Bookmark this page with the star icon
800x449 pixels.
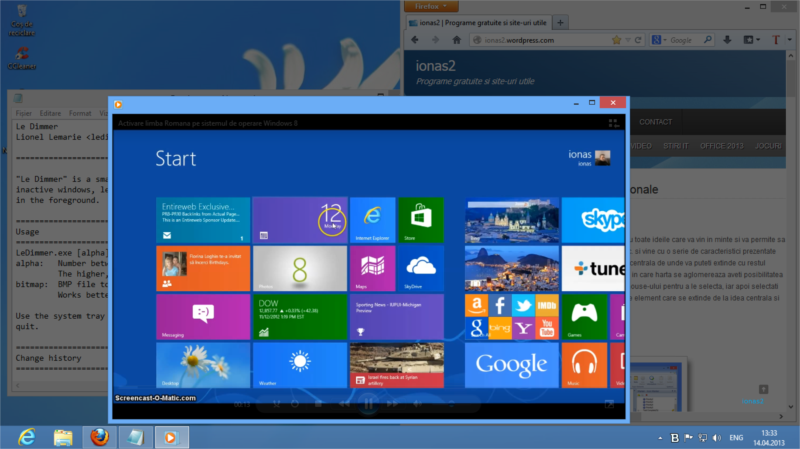point(616,40)
